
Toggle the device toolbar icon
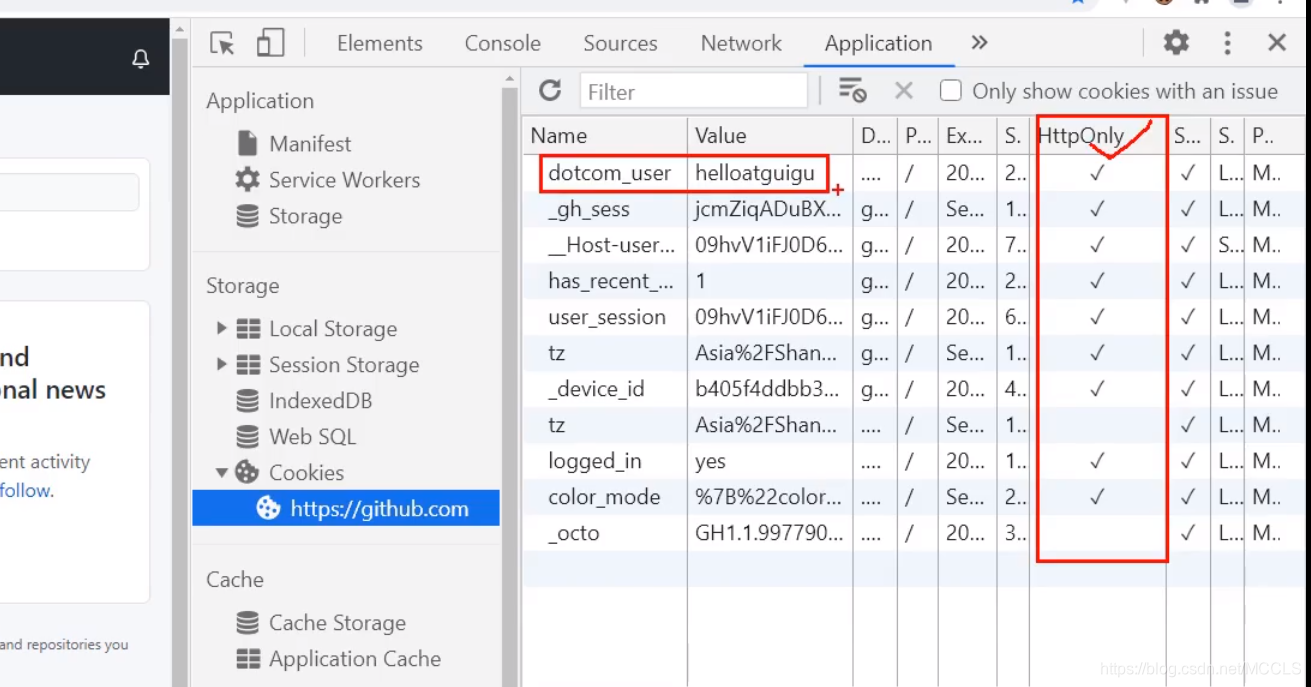pos(271,43)
